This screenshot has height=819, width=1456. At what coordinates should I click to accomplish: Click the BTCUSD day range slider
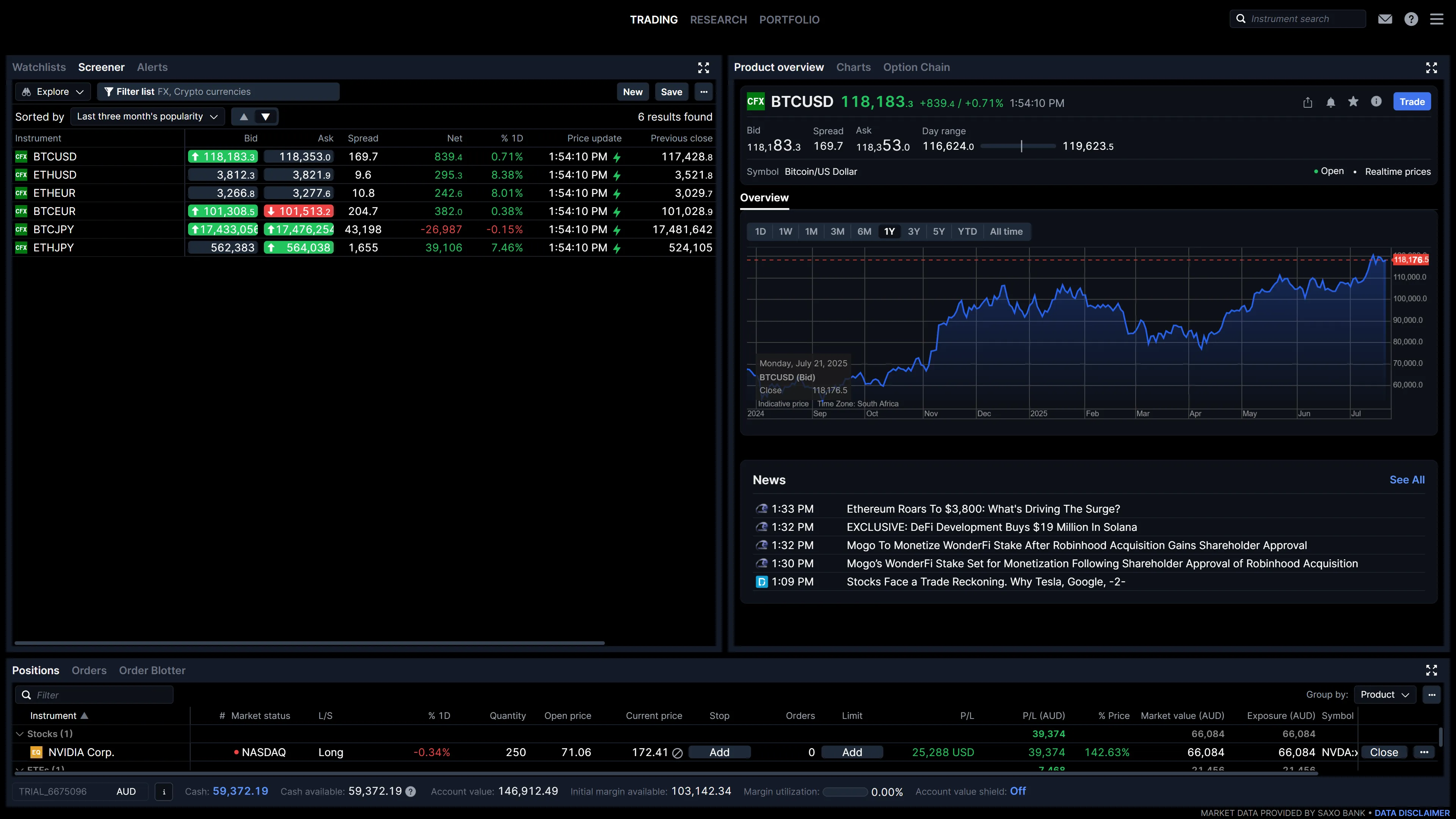[1018, 146]
